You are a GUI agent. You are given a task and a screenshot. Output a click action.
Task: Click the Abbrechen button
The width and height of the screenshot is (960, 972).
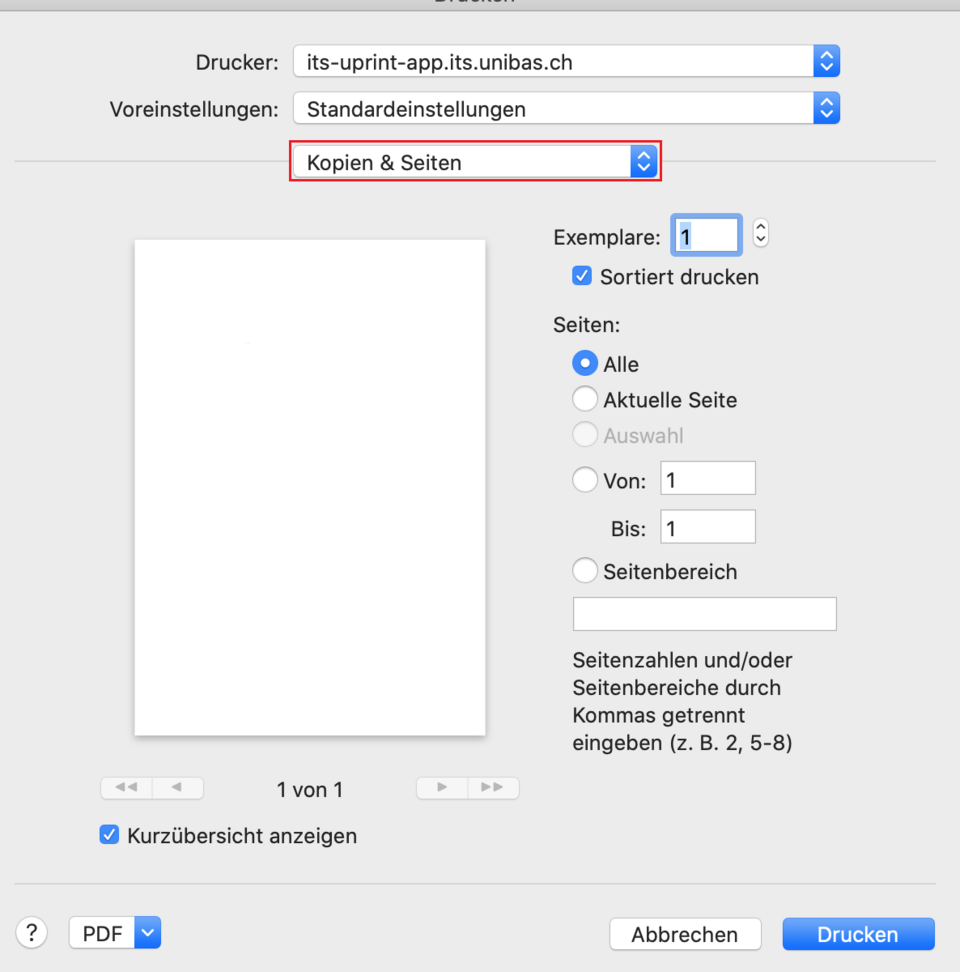(x=685, y=933)
